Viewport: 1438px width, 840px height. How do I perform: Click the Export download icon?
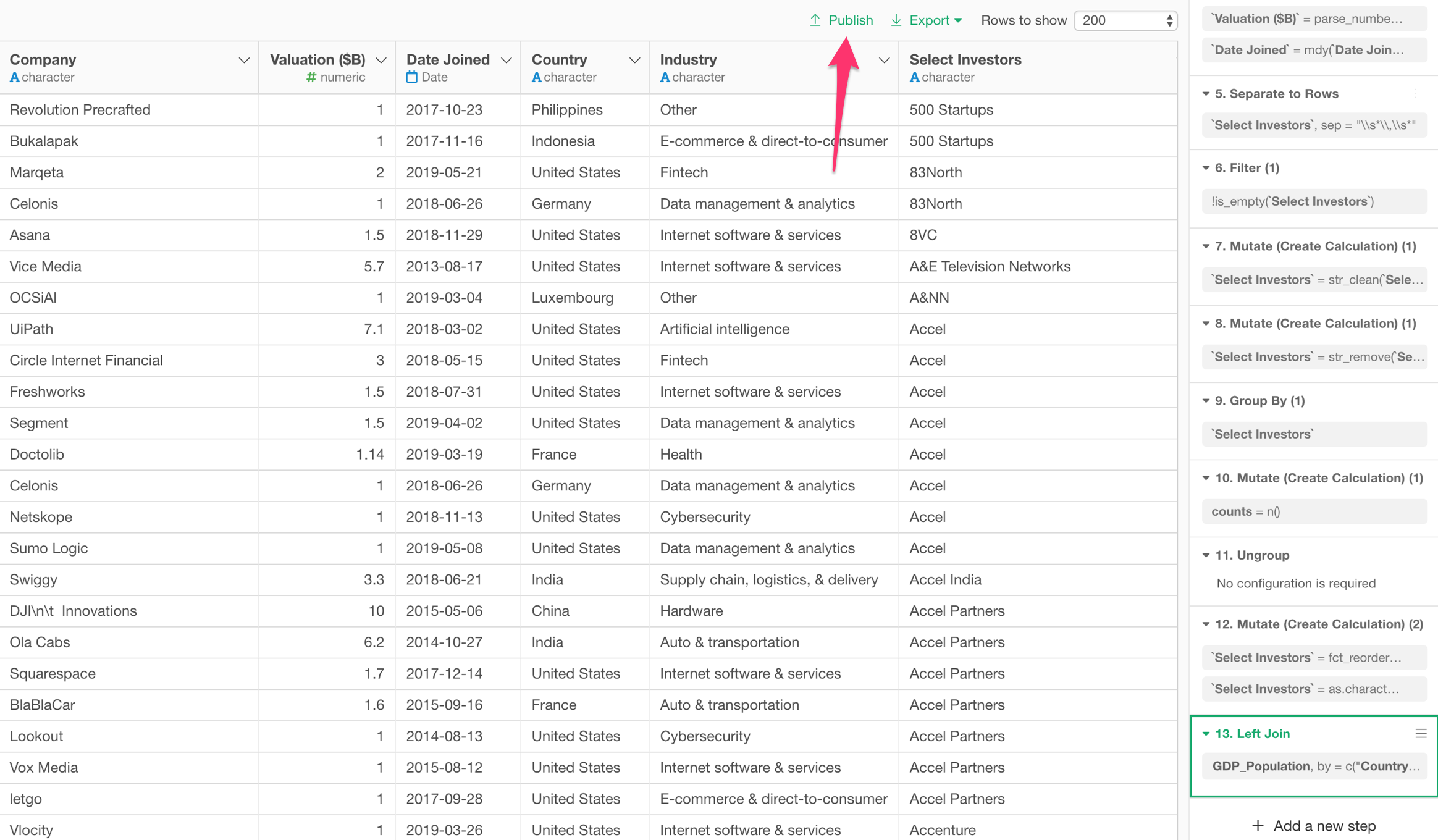click(x=896, y=20)
